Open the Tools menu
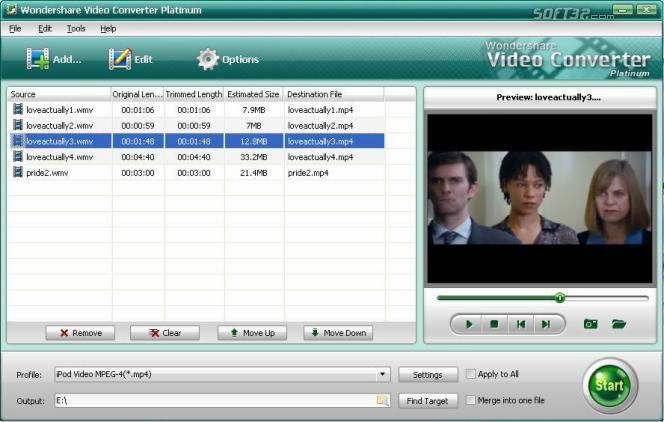Screen dimensions: 664x422 (x=76, y=29)
